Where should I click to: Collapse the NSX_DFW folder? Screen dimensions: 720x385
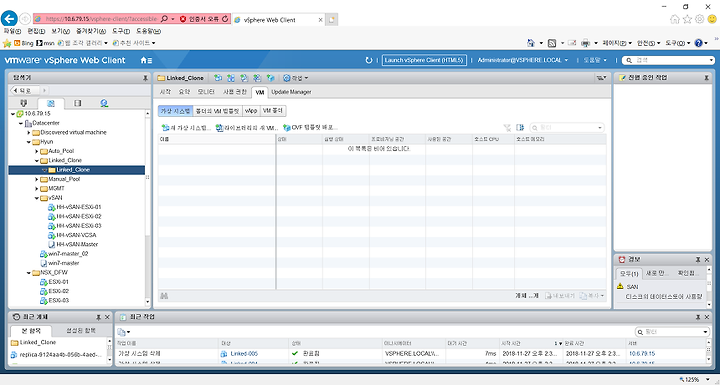28,272
